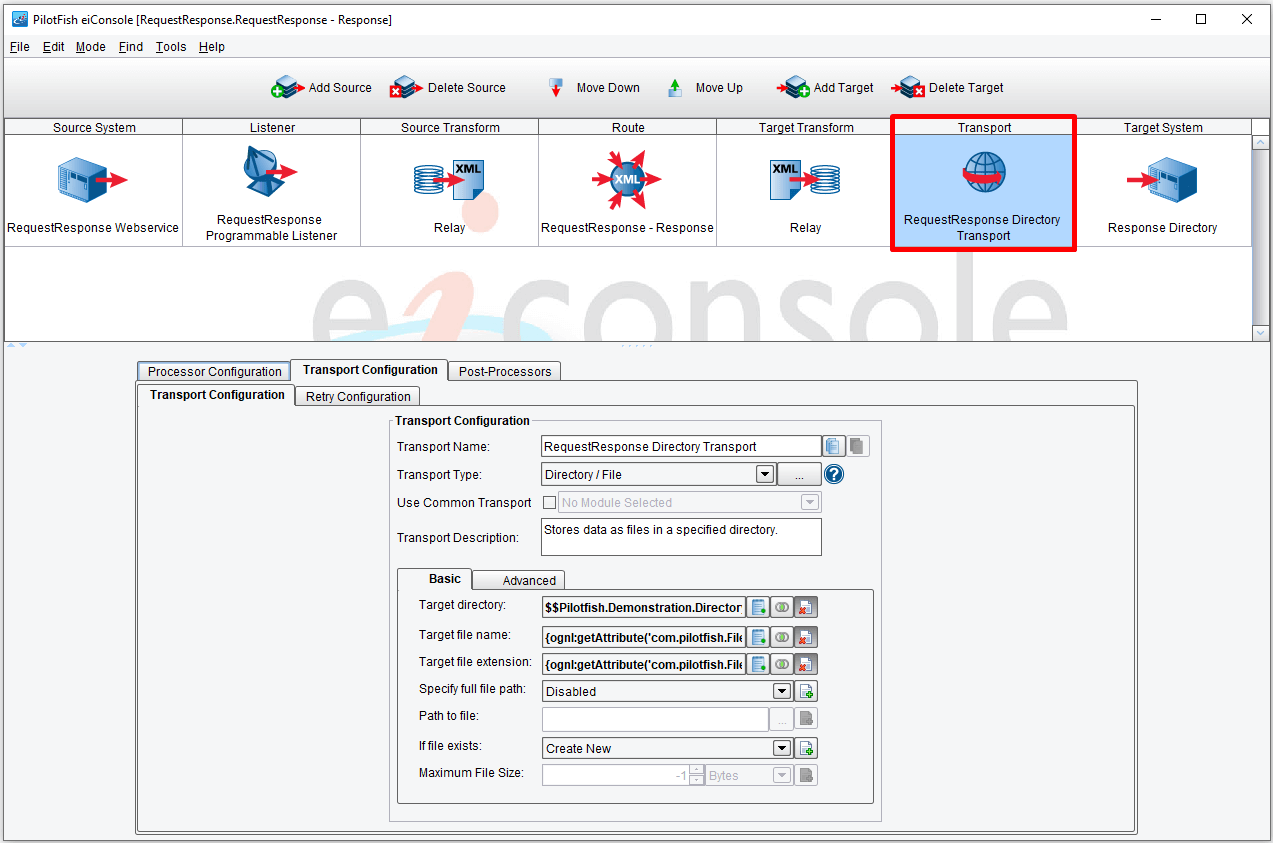
Task: Click the red-x clear icon beside Target directory
Action: pyautogui.click(x=806, y=607)
